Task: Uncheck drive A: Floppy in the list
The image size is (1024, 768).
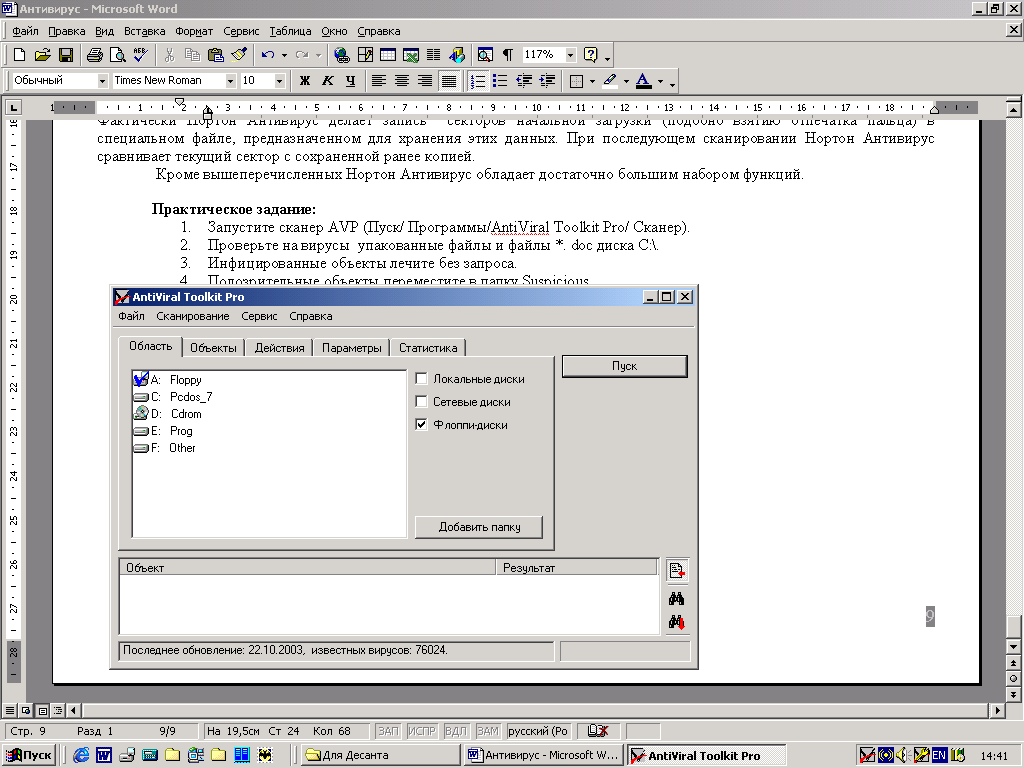Action: click(x=140, y=379)
